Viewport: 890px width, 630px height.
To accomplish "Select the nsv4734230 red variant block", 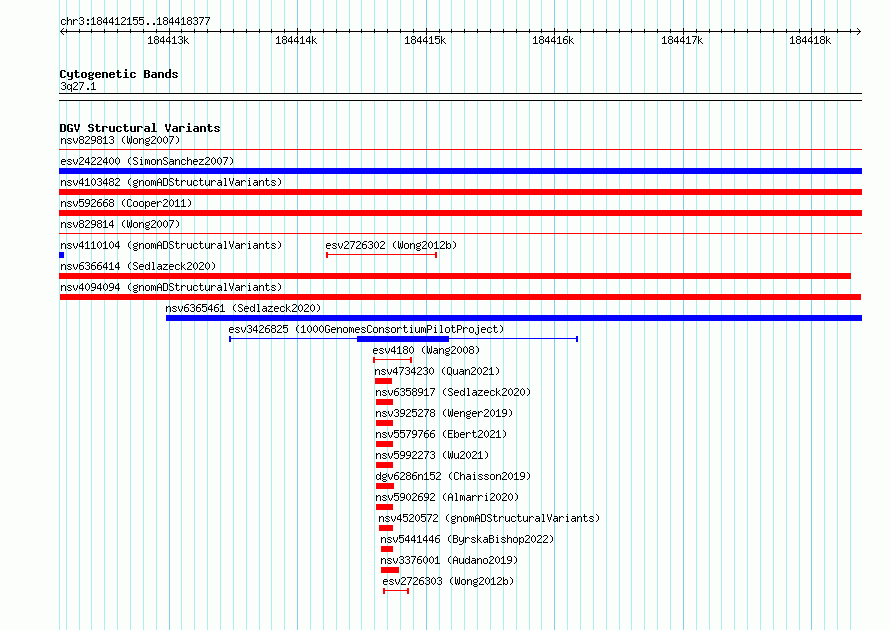I will pyautogui.click(x=384, y=381).
